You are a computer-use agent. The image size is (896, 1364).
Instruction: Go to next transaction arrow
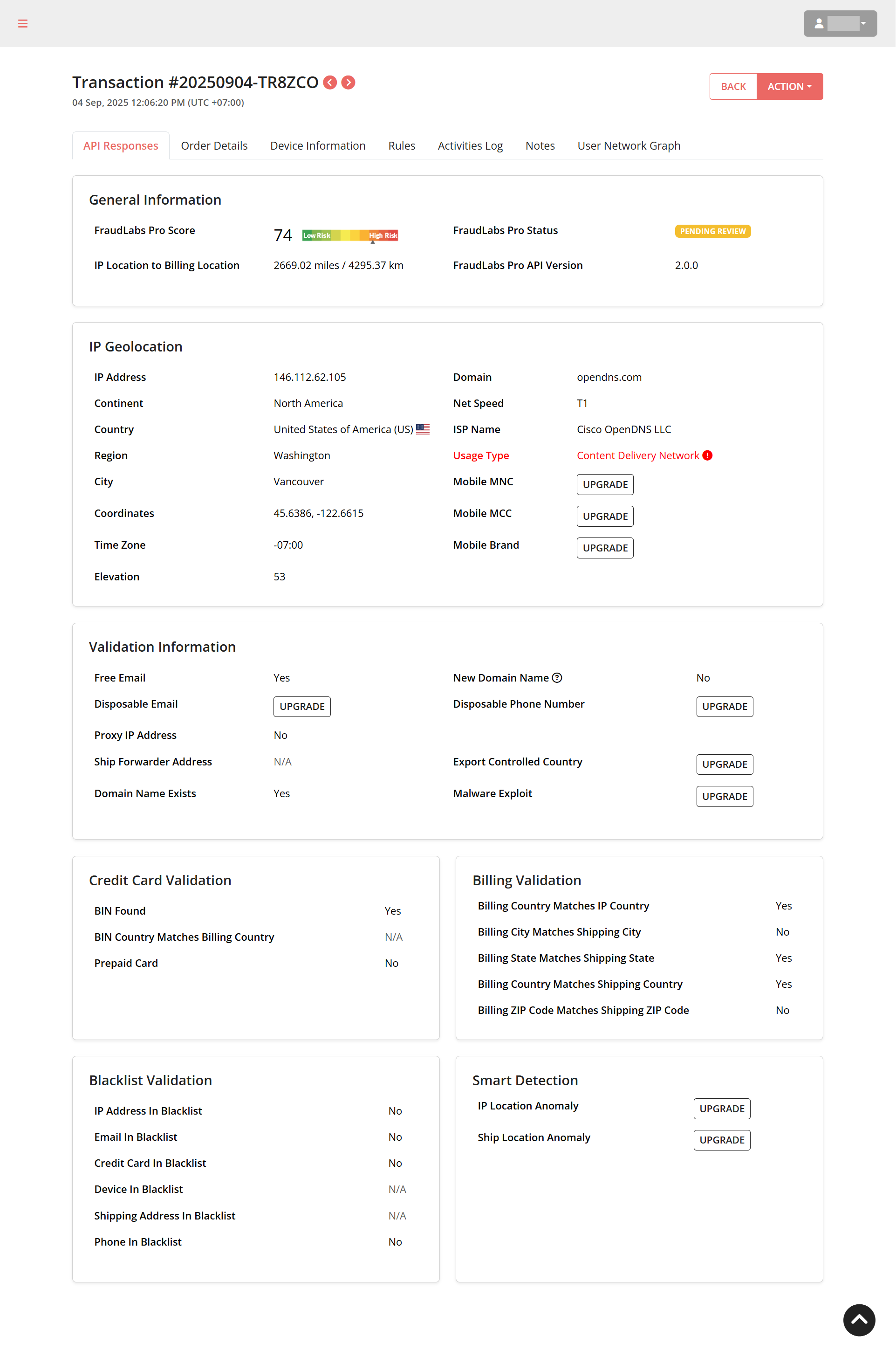[x=349, y=83]
